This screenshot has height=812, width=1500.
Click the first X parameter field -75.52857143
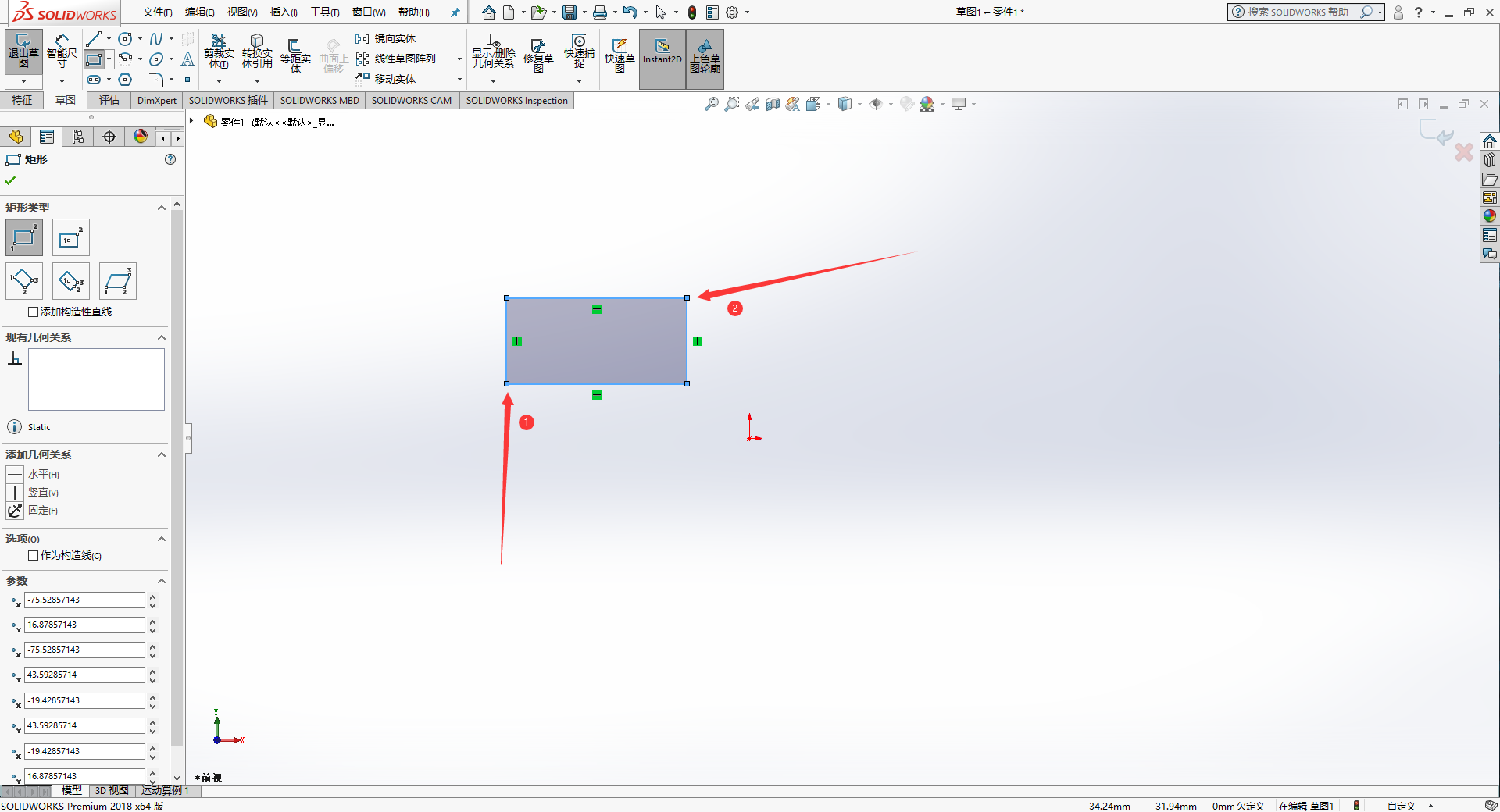[x=84, y=600]
